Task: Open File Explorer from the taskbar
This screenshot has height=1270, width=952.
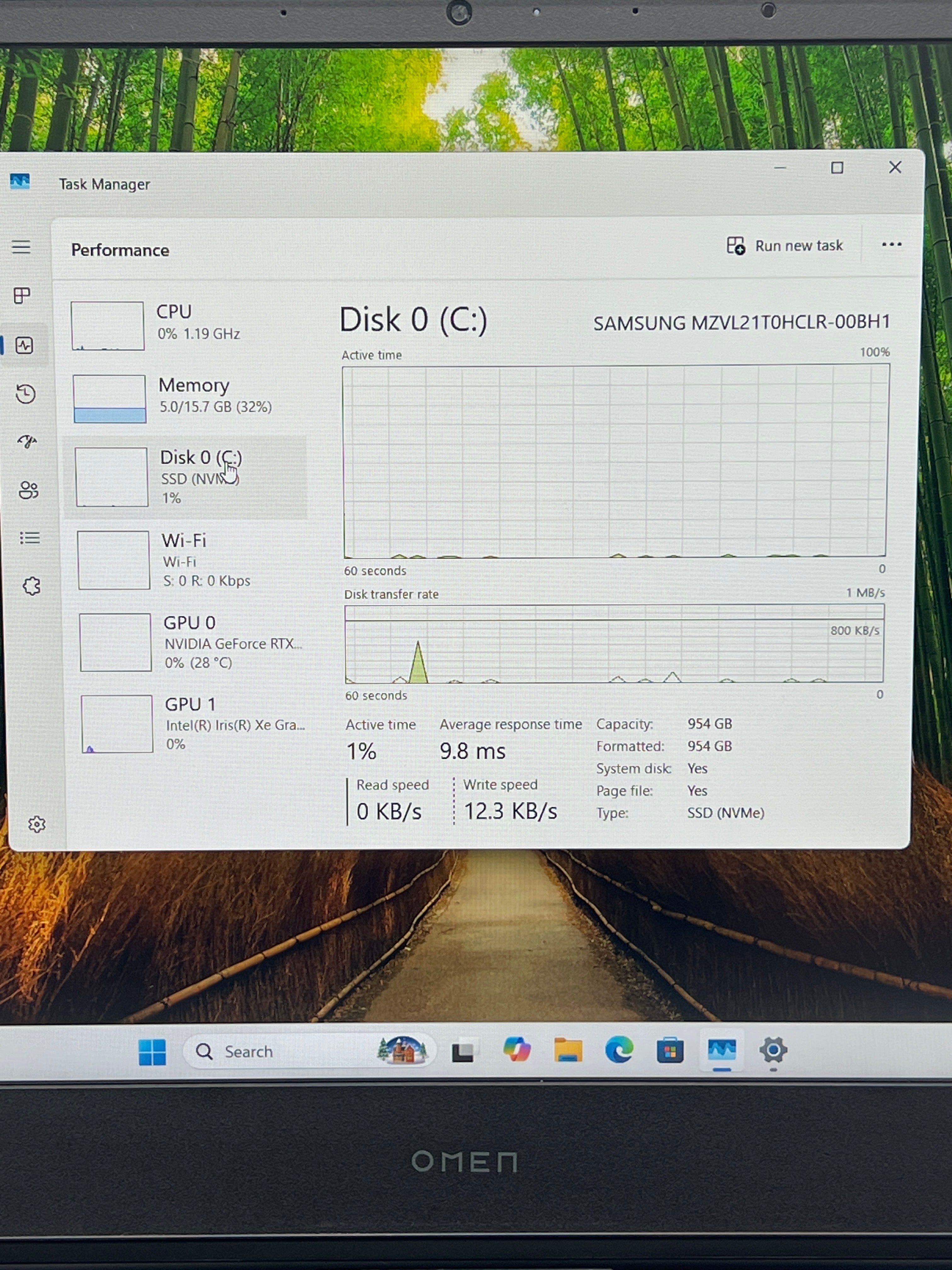Action: pos(568,1050)
